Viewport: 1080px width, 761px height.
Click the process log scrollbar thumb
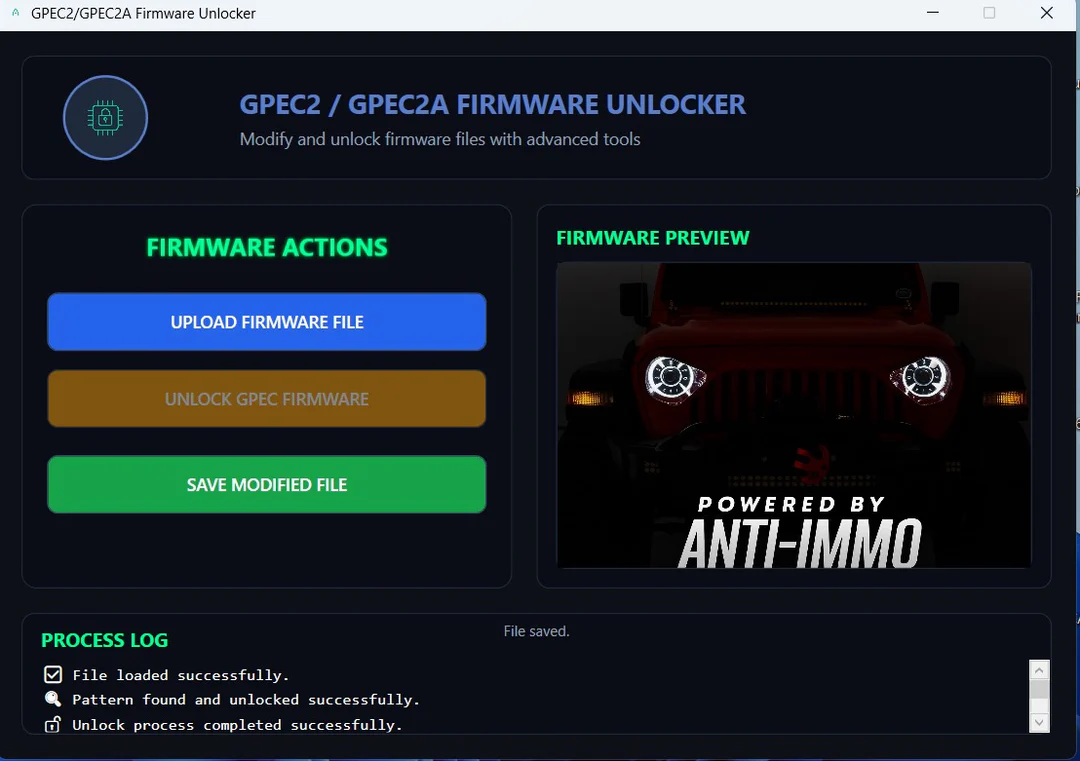coord(1039,691)
